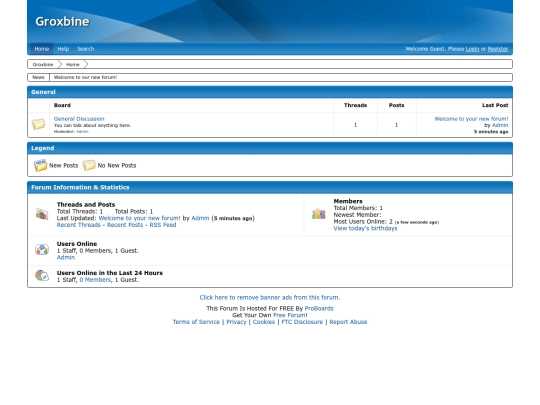Open the Privacy link

(236, 322)
